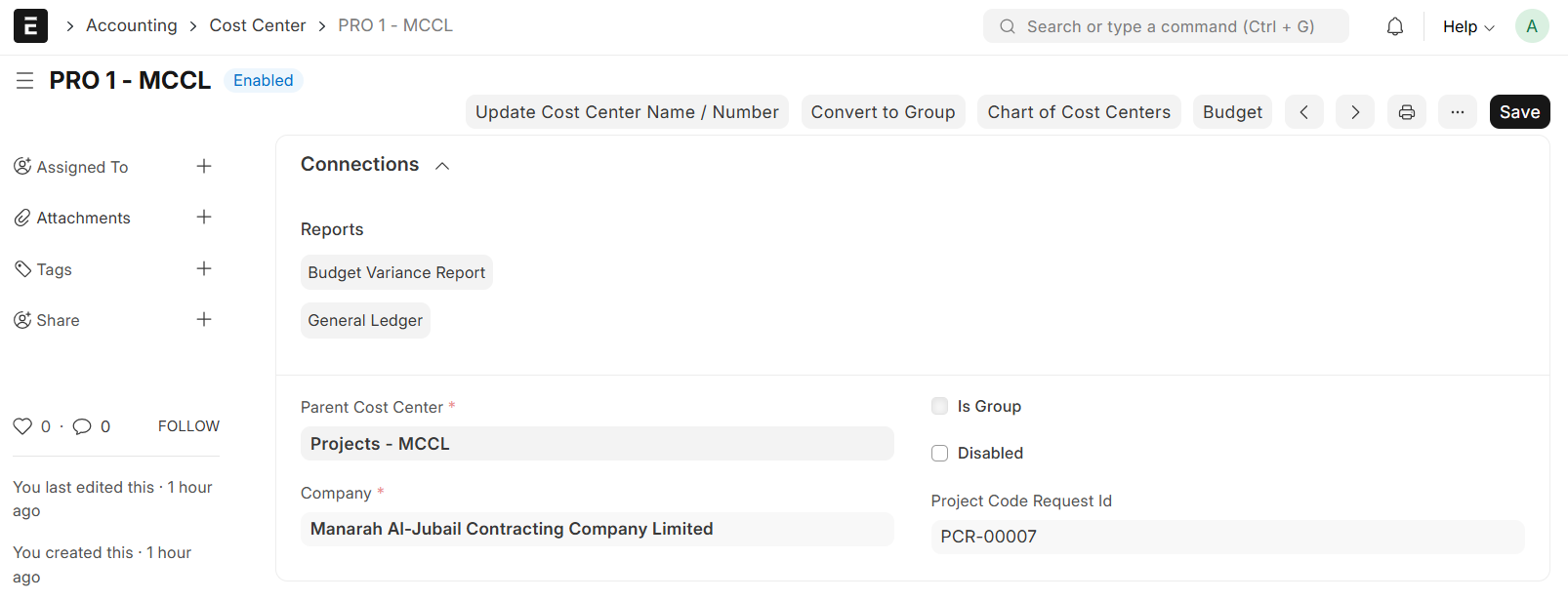Navigate to Accounting breadcrumb
Screen dimensions: 1568x601
pos(132,25)
